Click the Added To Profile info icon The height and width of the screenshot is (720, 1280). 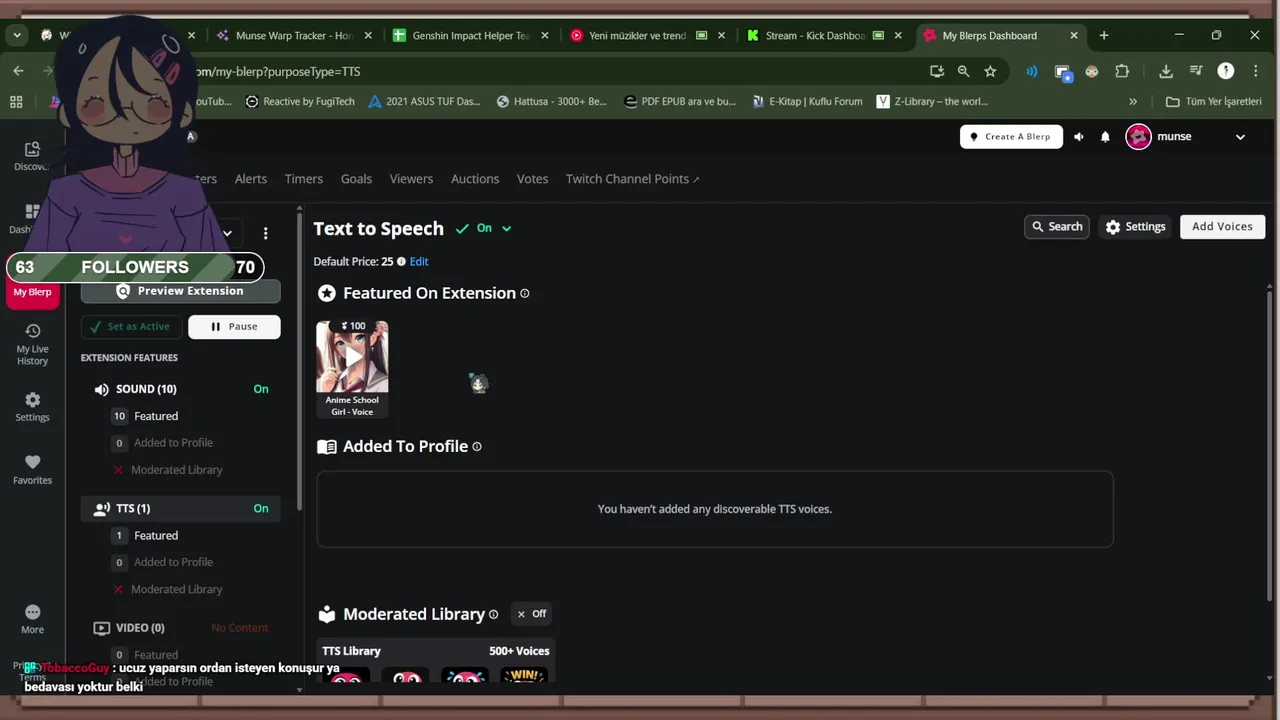tap(477, 447)
